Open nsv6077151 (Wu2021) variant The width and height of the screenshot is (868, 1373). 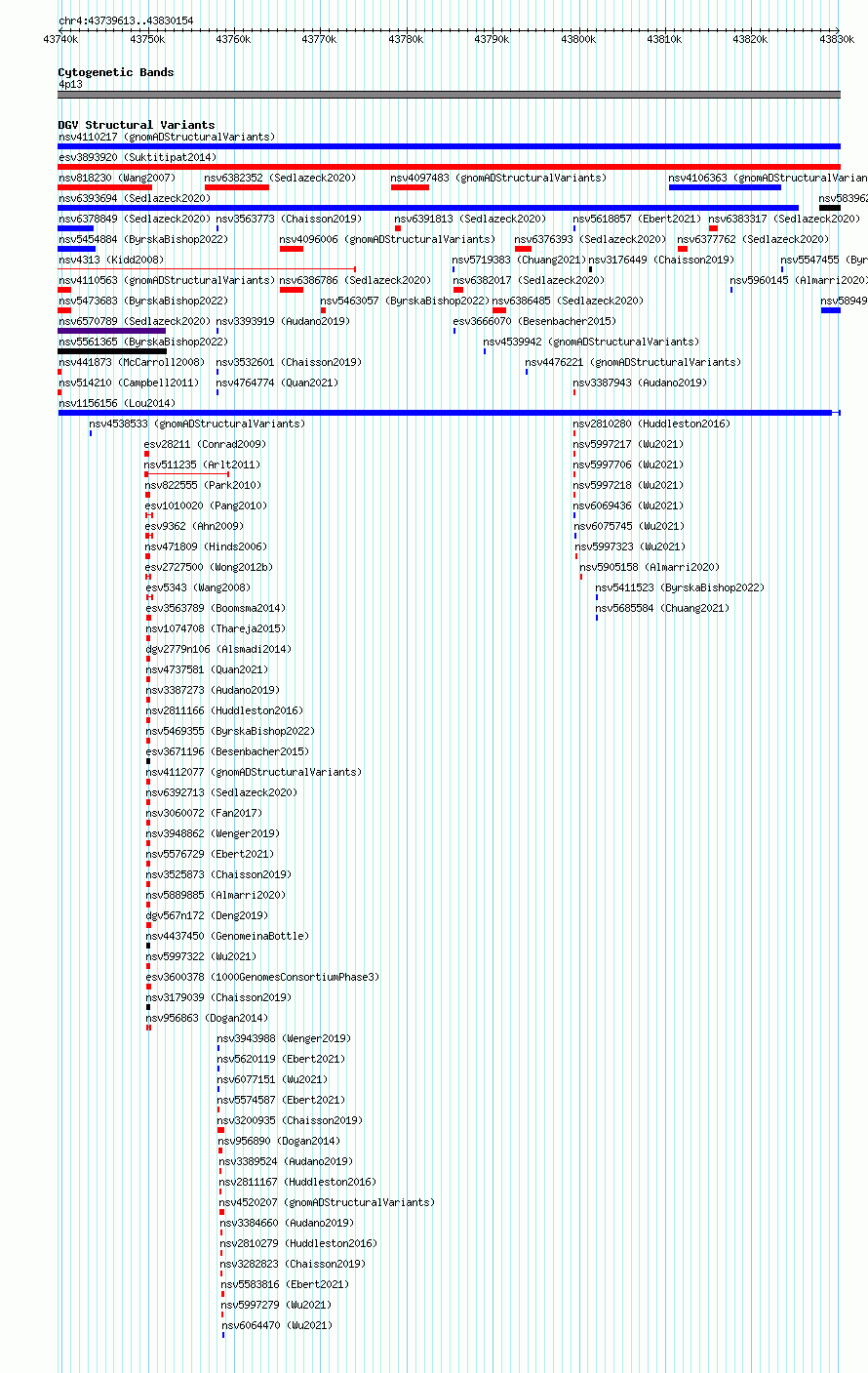point(272,1079)
